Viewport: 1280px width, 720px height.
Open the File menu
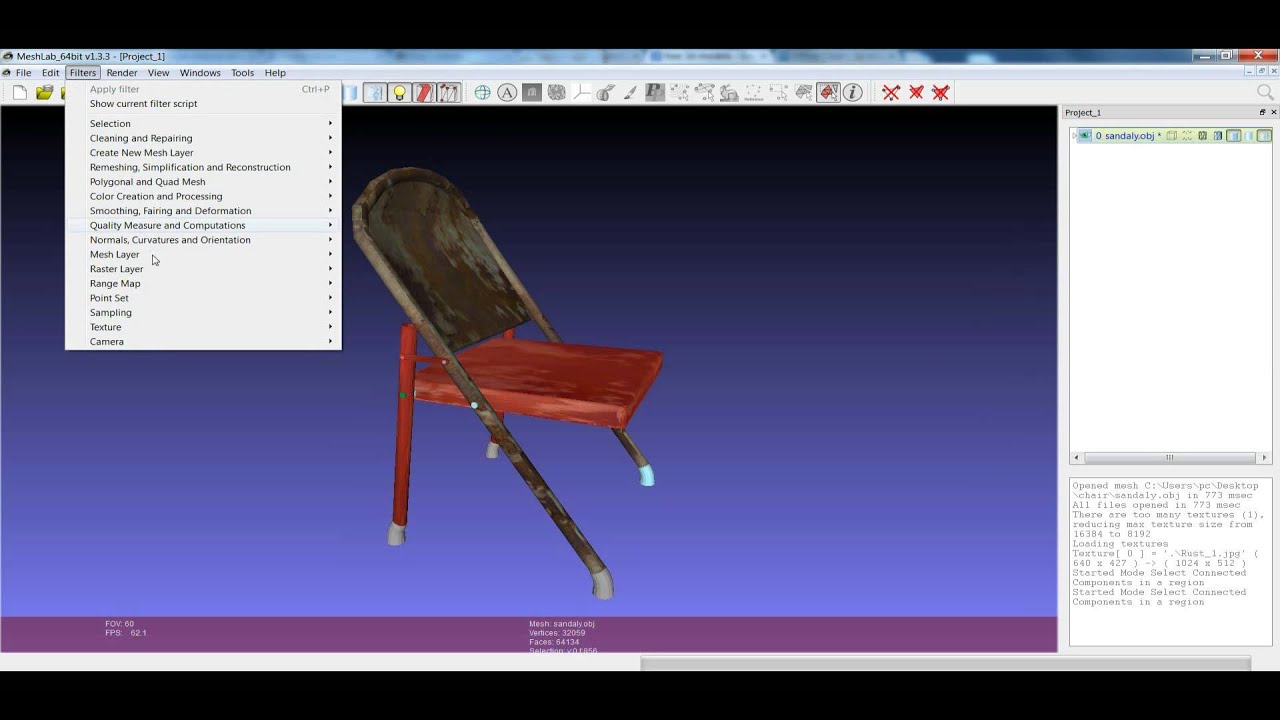tap(23, 72)
